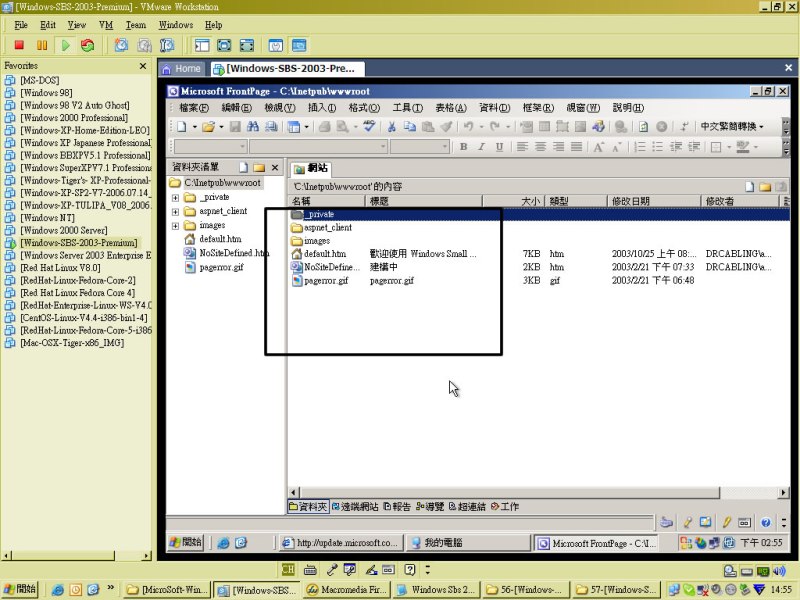Run the spelling check icon
The width and height of the screenshot is (800, 600).
pyautogui.click(x=369, y=127)
